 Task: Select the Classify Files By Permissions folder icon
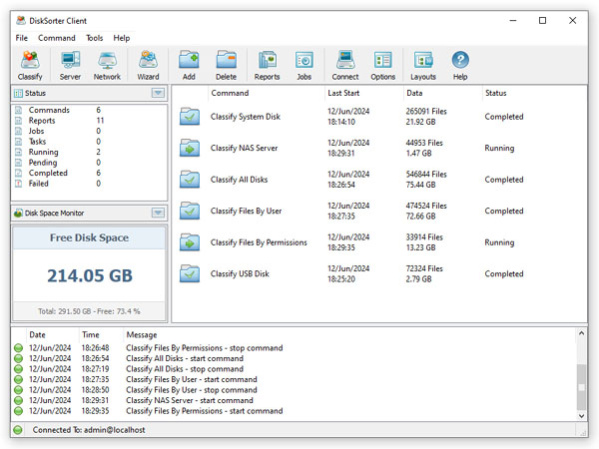[x=189, y=242]
